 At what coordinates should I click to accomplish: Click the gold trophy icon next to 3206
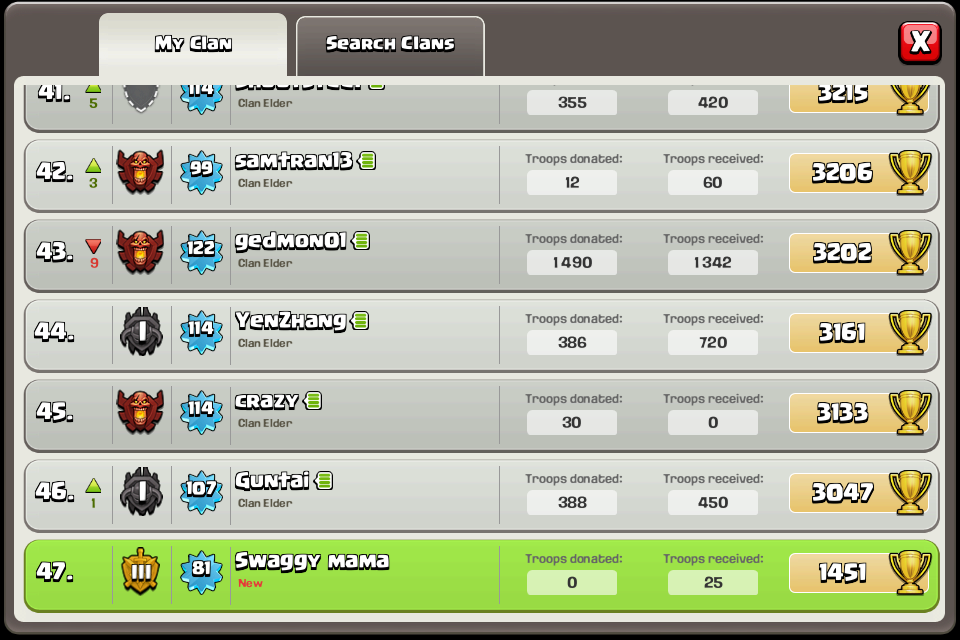(x=910, y=173)
